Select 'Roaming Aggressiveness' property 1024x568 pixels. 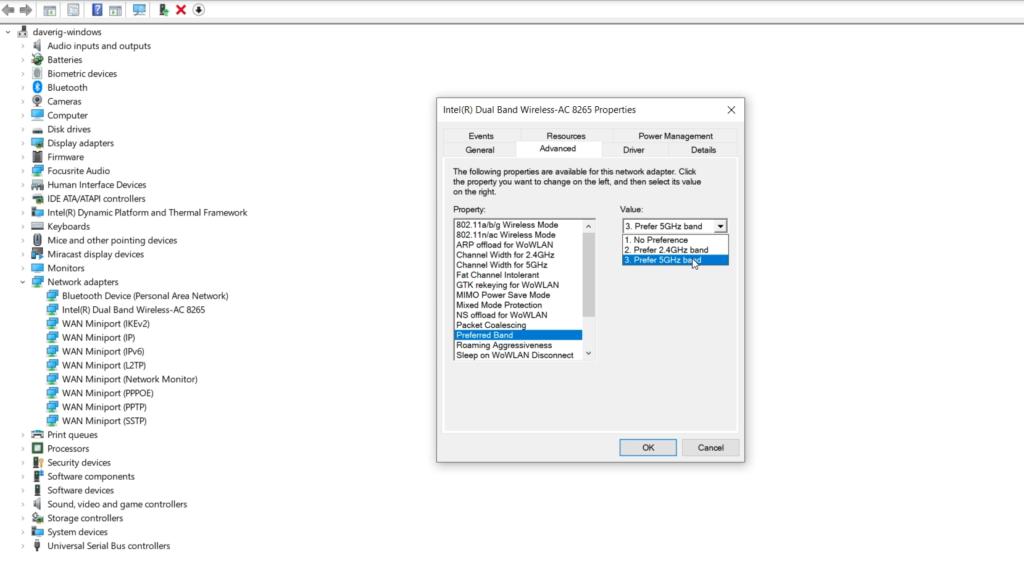coord(518,345)
